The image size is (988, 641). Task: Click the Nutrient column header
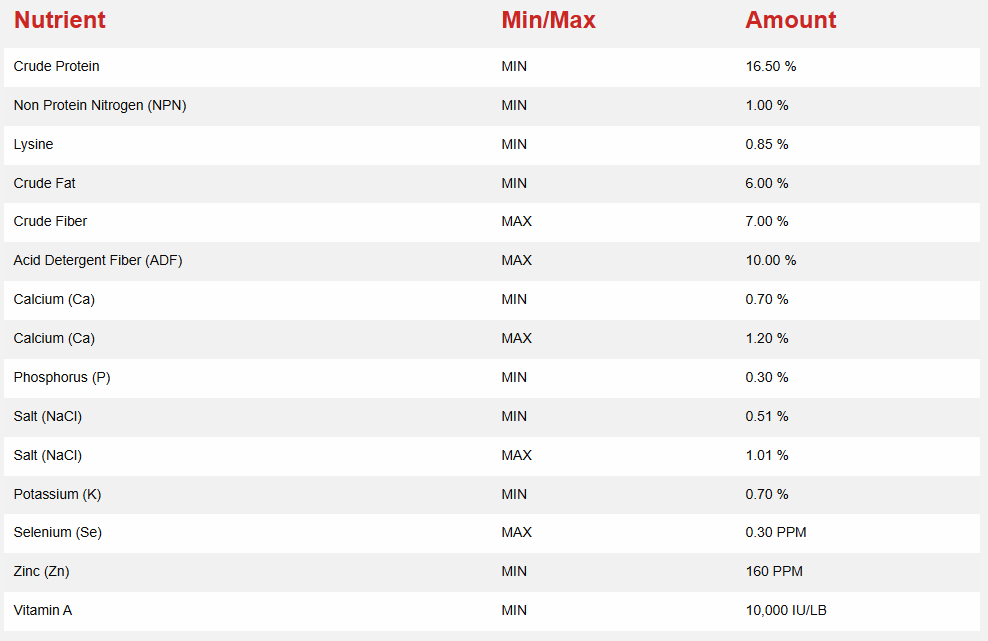[x=60, y=20]
